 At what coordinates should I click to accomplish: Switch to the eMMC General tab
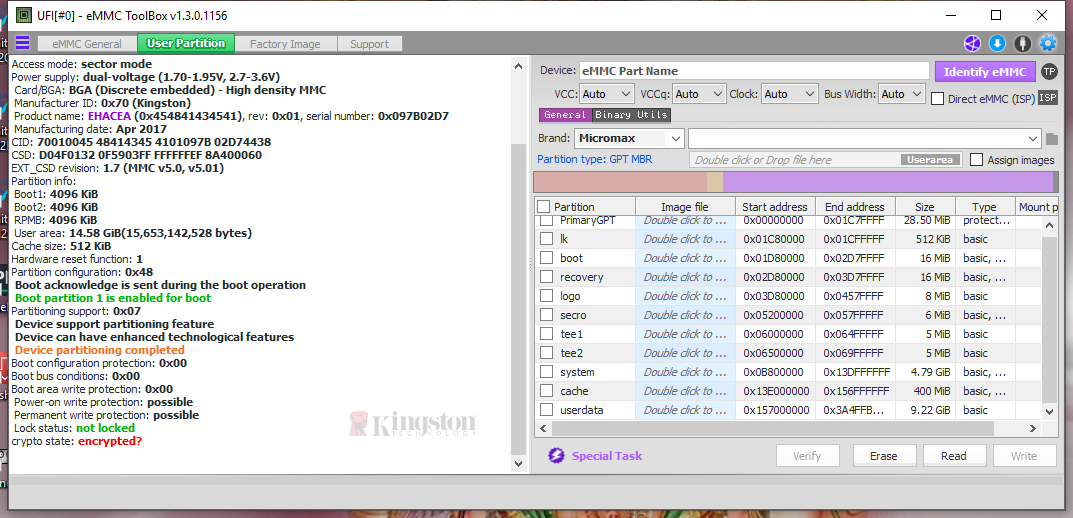click(88, 44)
